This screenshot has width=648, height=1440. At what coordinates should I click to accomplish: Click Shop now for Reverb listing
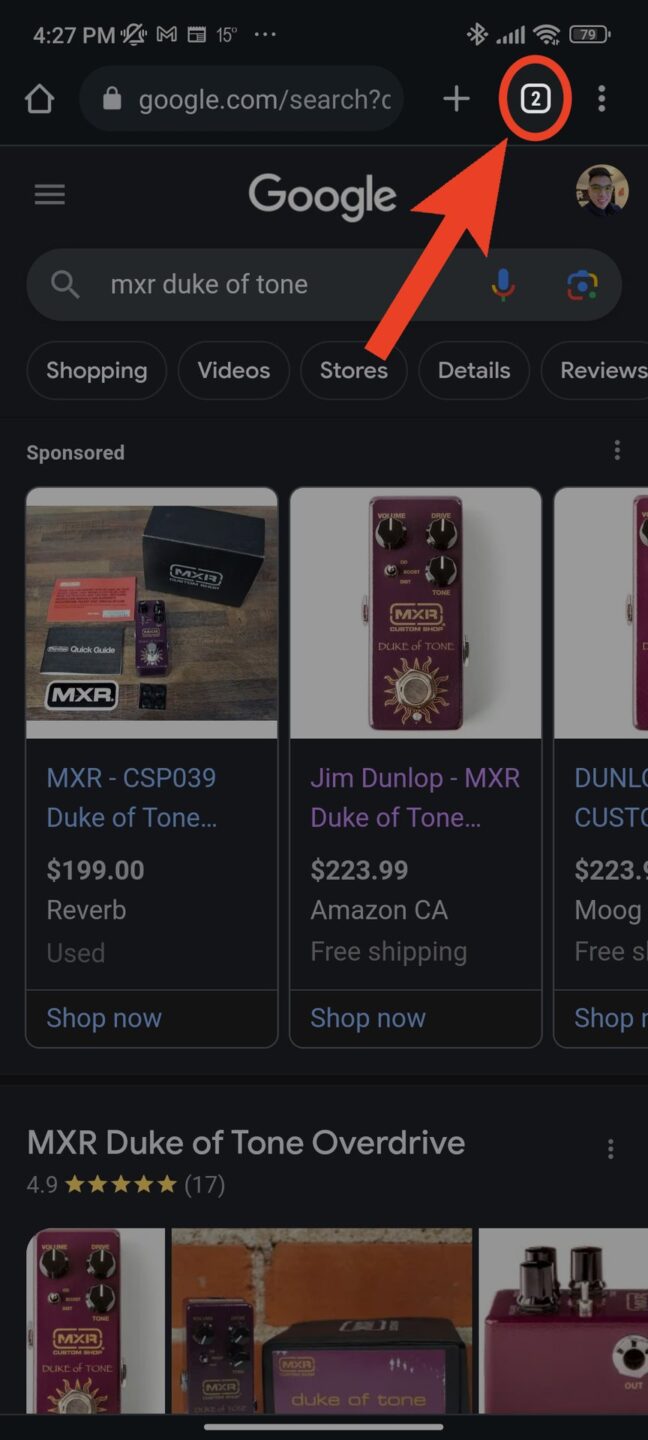[x=104, y=1018]
